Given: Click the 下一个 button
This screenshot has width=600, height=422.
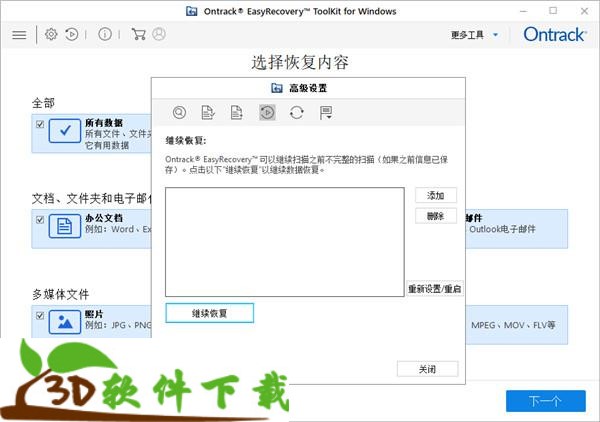Looking at the screenshot, I should point(546,401).
